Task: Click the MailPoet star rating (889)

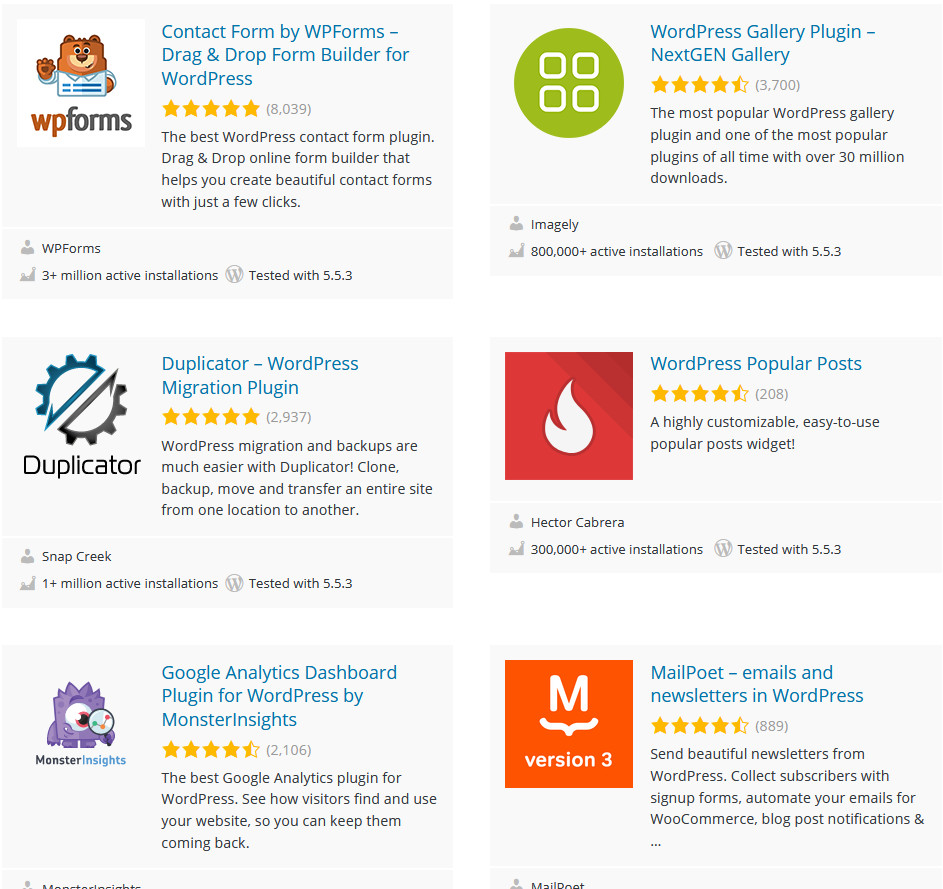Action: click(699, 725)
